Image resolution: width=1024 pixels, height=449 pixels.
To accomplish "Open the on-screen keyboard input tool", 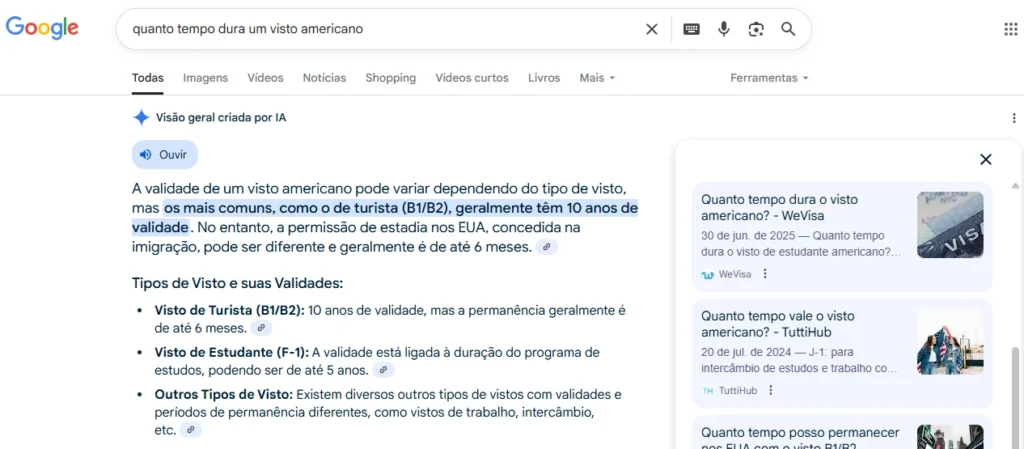I will coord(692,29).
